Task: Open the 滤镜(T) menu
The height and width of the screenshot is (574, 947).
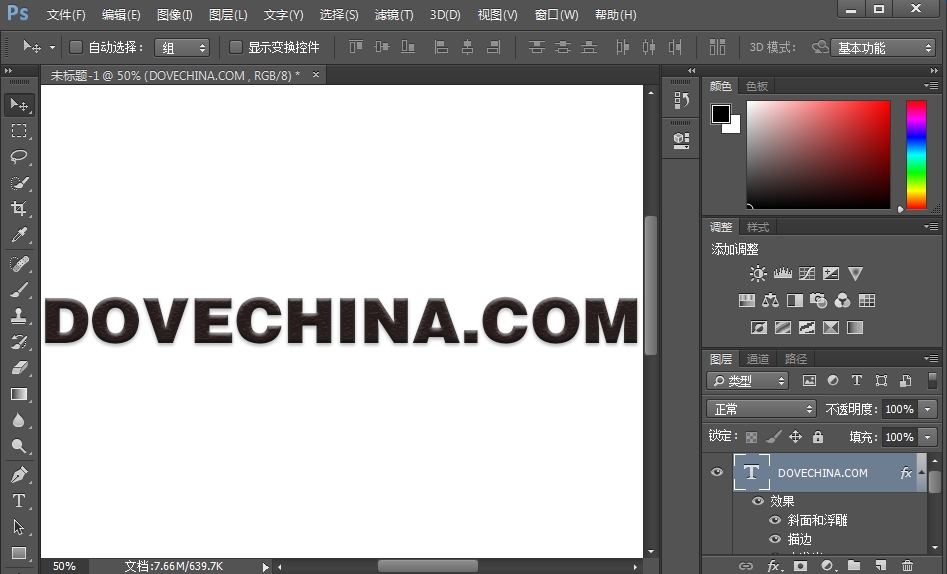Action: [393, 15]
